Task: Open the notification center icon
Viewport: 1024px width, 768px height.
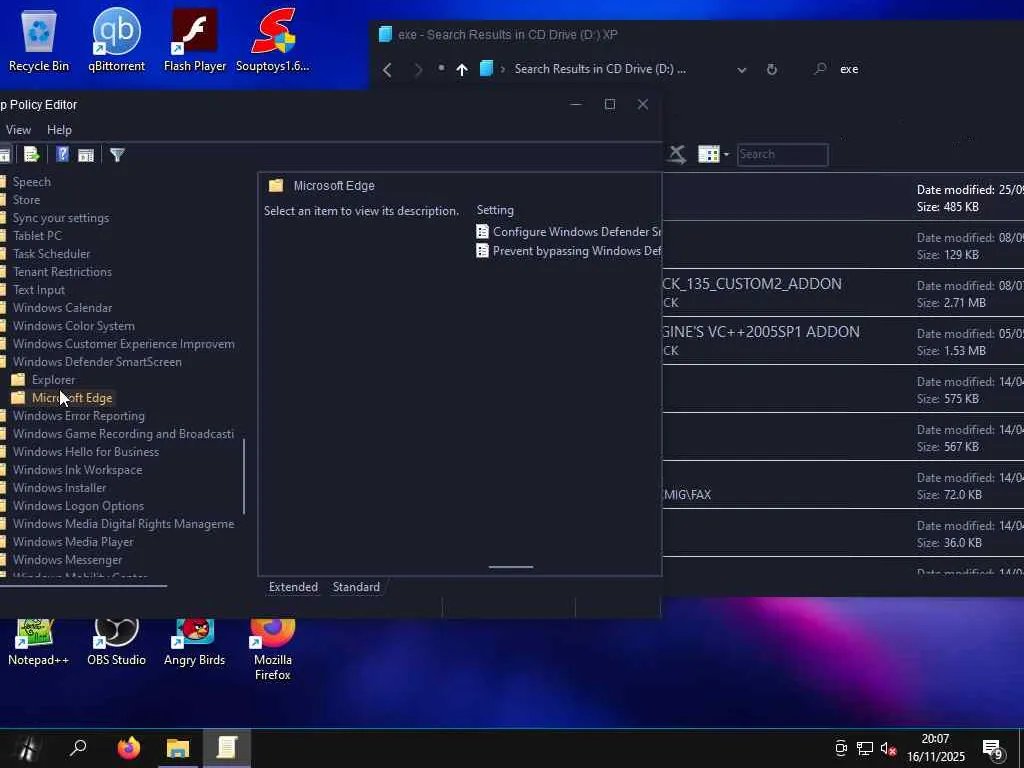Action: tap(993, 748)
